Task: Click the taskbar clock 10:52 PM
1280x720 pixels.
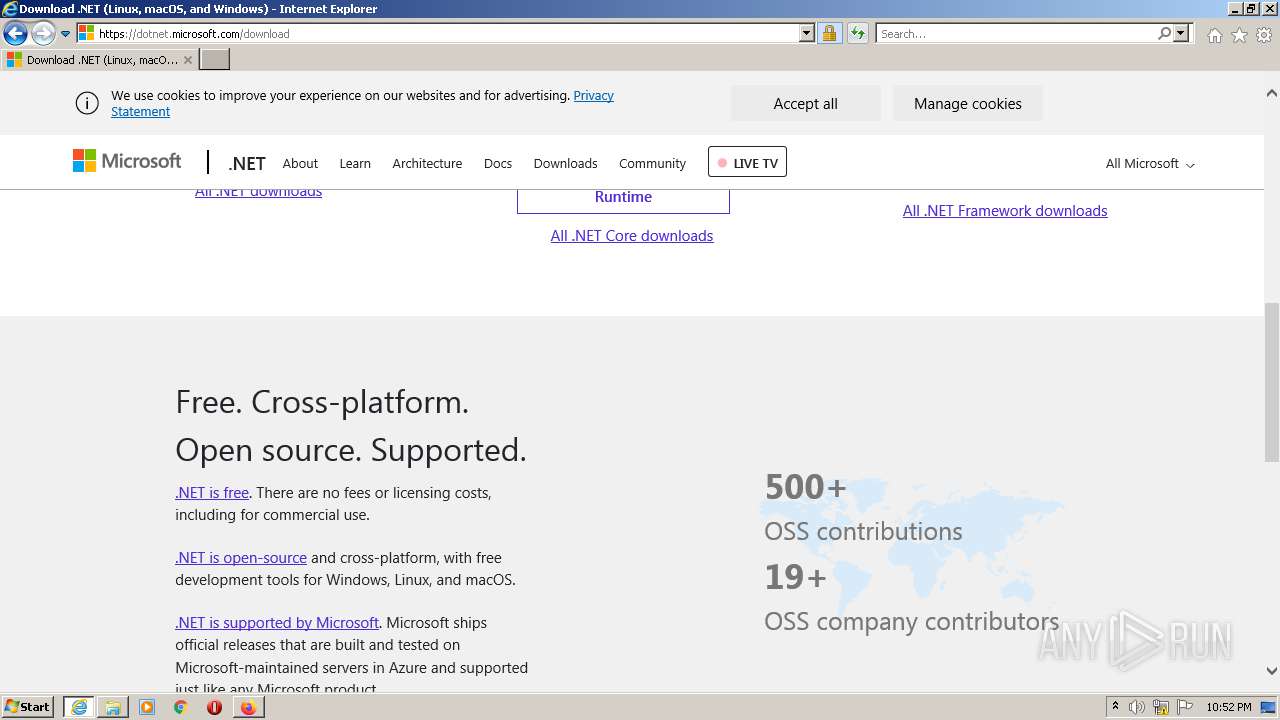Action: point(1229,707)
